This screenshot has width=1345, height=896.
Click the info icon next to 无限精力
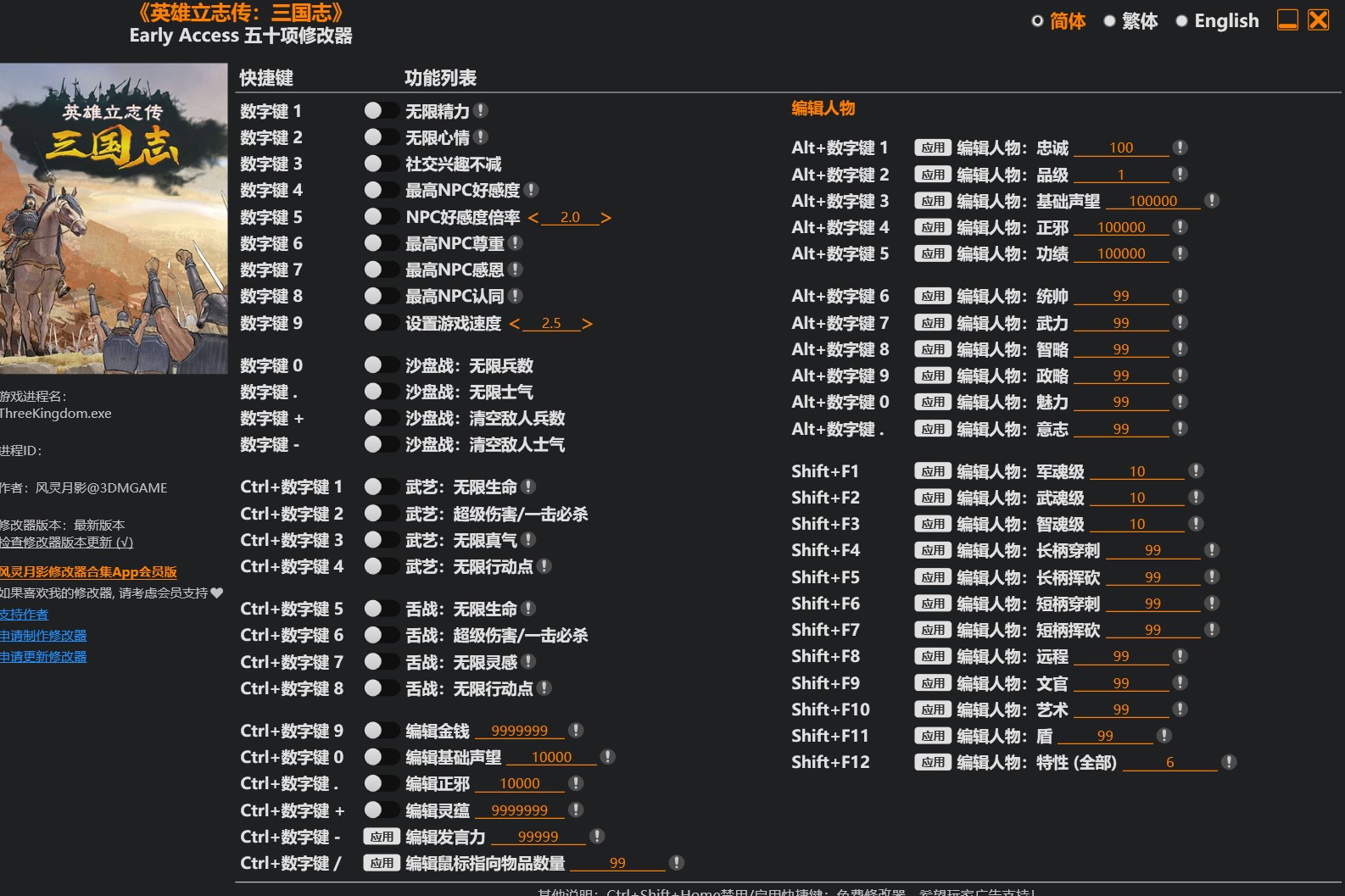(x=481, y=110)
